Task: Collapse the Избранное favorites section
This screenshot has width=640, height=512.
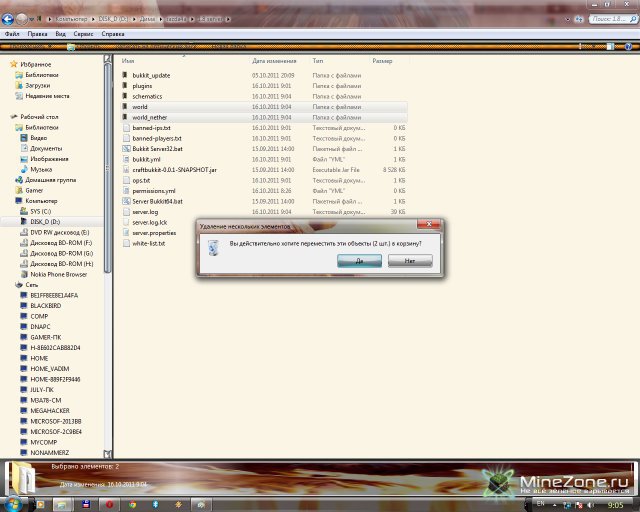Action: (x=9, y=64)
